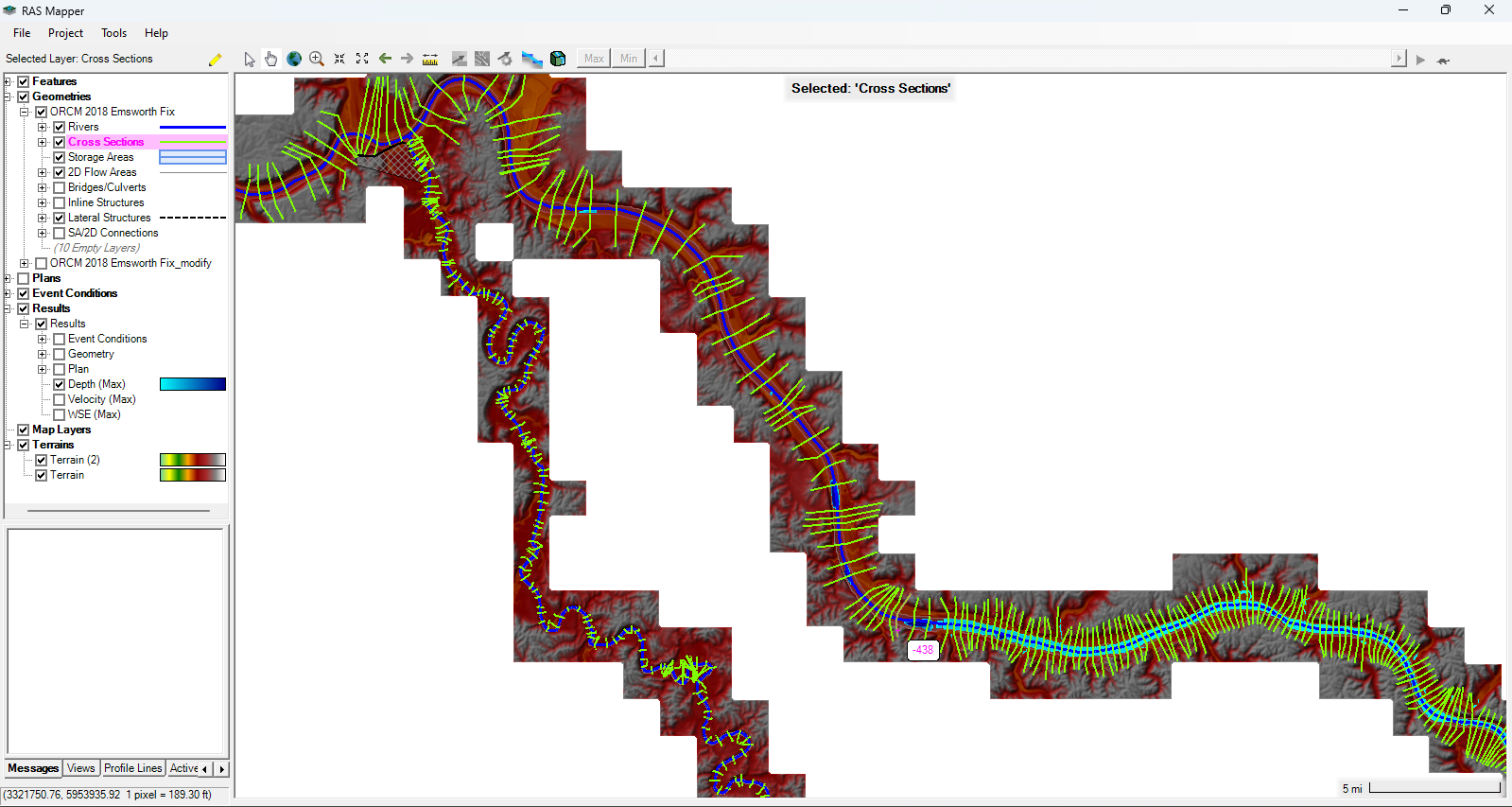Open the Tools menu

point(113,33)
